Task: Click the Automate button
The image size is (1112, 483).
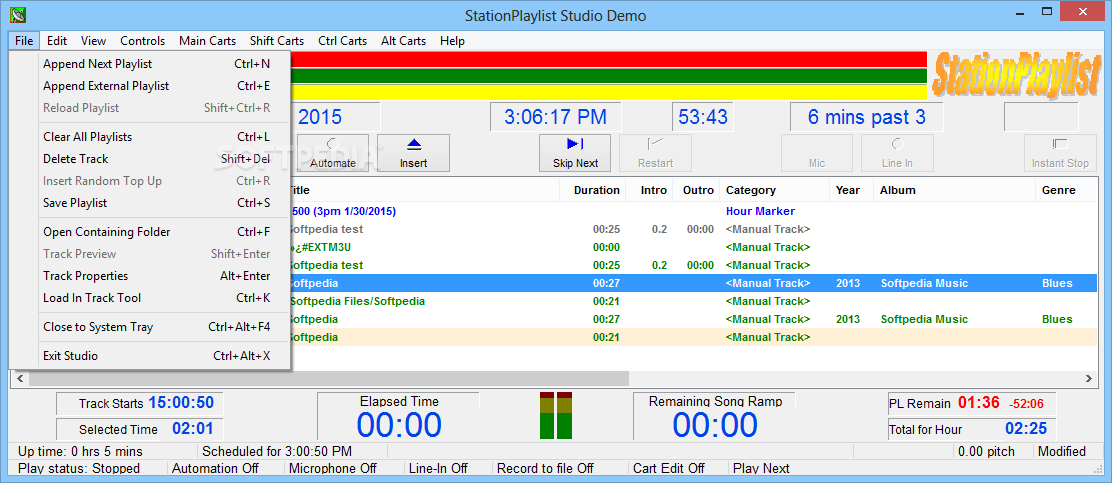Action: pos(332,153)
